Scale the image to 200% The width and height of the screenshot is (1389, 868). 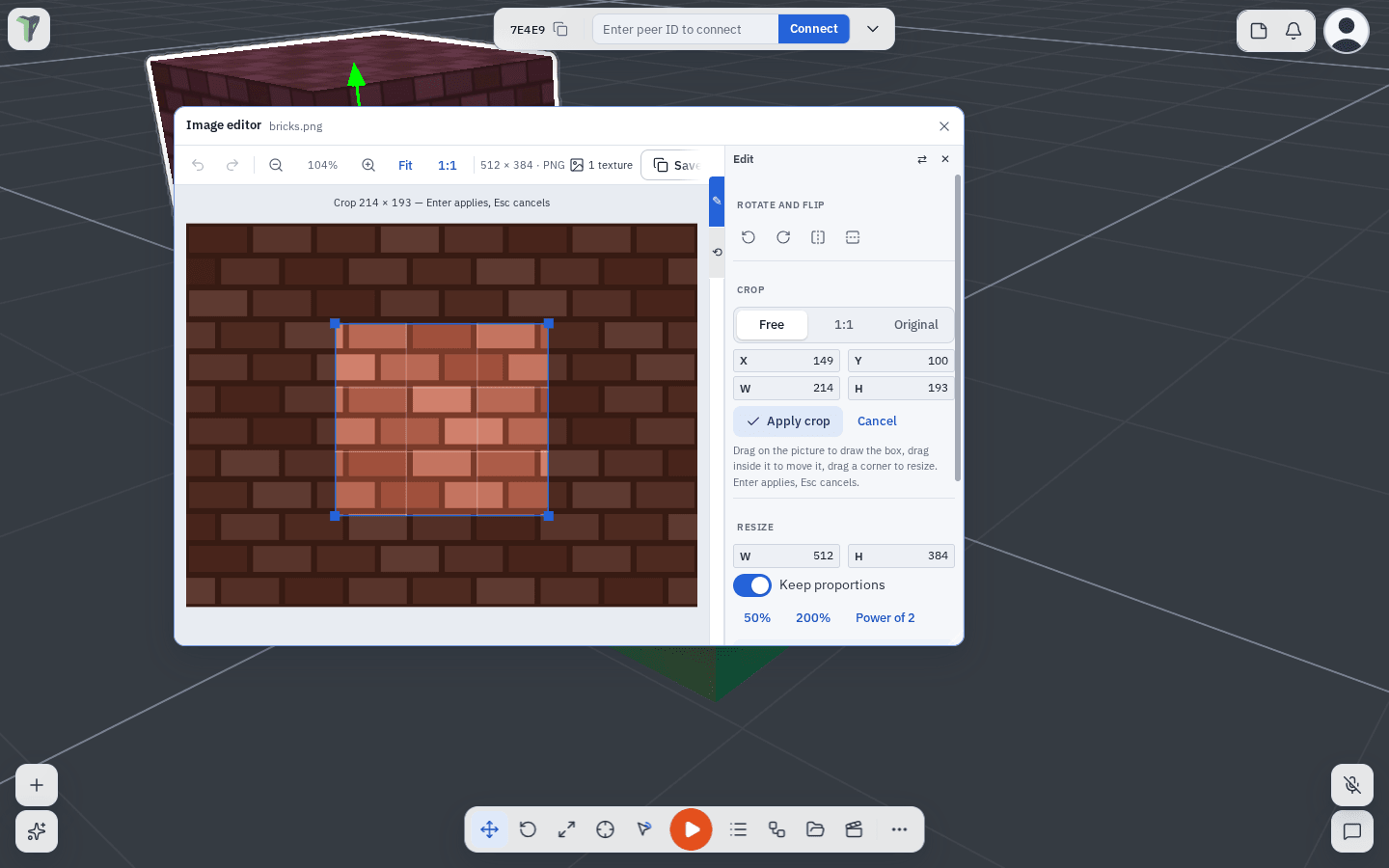pos(813,618)
